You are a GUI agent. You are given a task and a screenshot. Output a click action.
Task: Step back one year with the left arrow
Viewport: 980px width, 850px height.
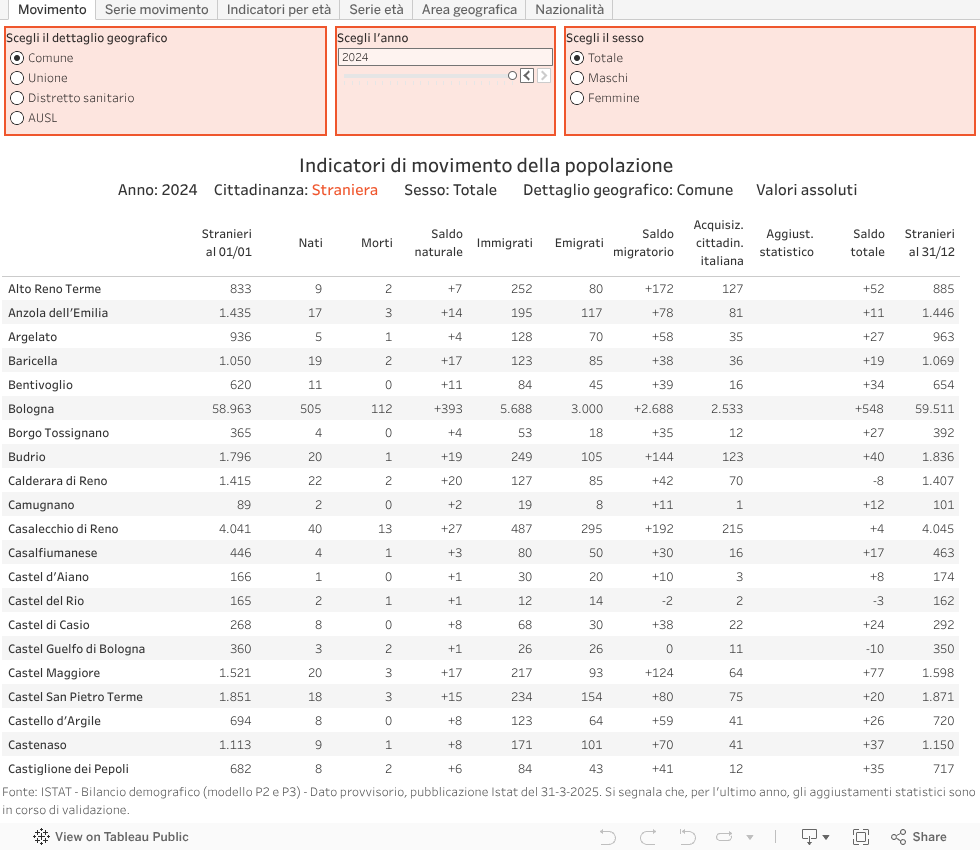coord(527,76)
